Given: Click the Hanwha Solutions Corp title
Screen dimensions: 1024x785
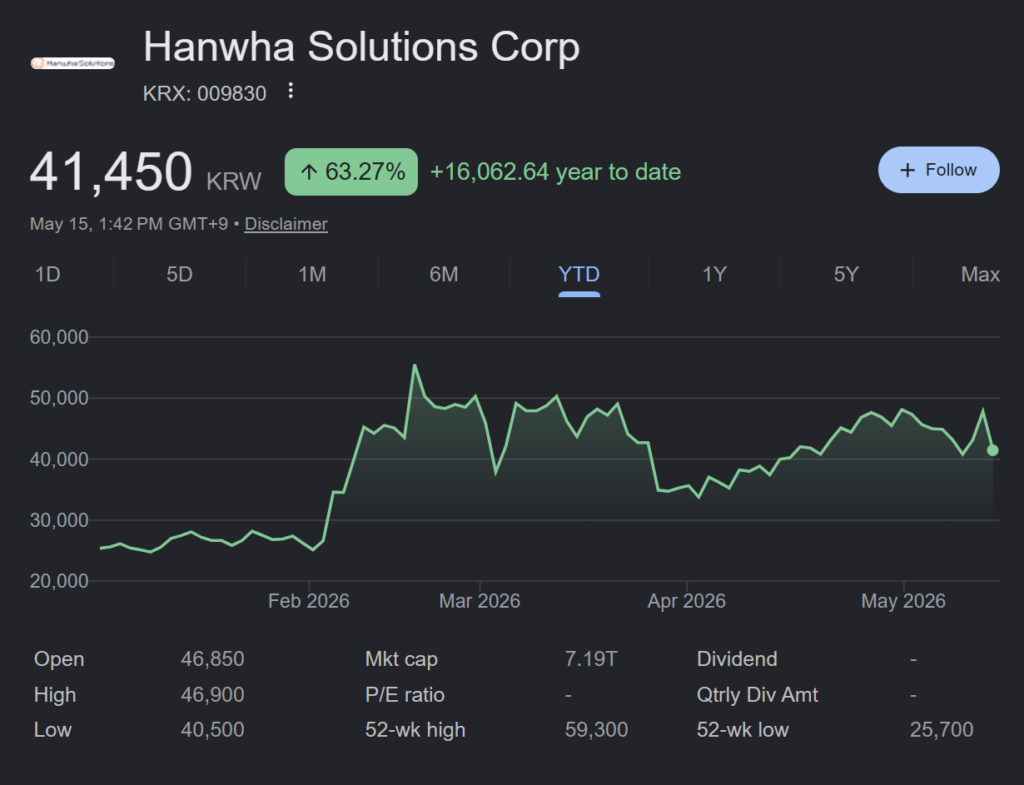Looking at the screenshot, I should [361, 48].
